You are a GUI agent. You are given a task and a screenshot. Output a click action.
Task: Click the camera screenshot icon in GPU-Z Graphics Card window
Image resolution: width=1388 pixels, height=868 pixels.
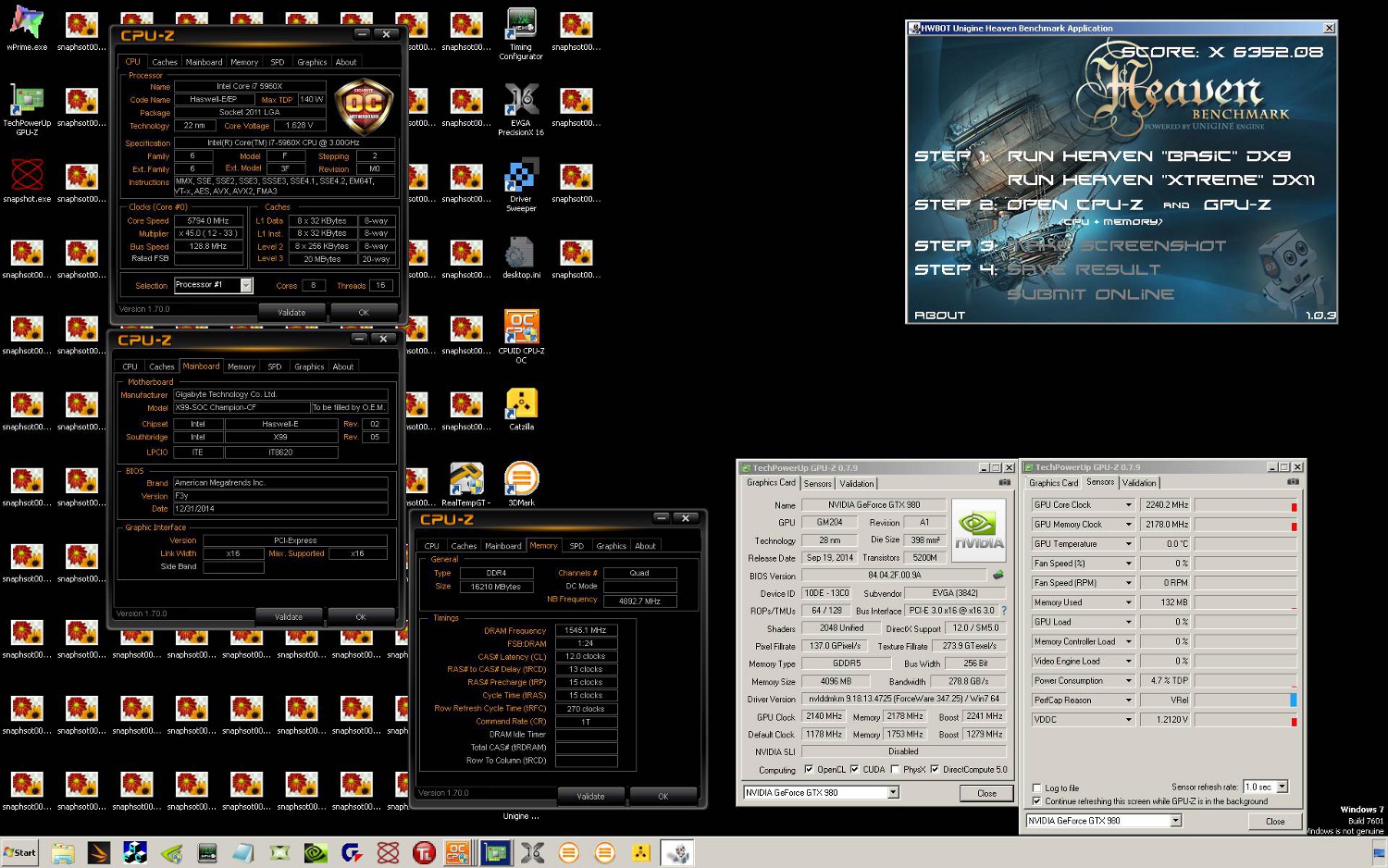(x=1004, y=482)
